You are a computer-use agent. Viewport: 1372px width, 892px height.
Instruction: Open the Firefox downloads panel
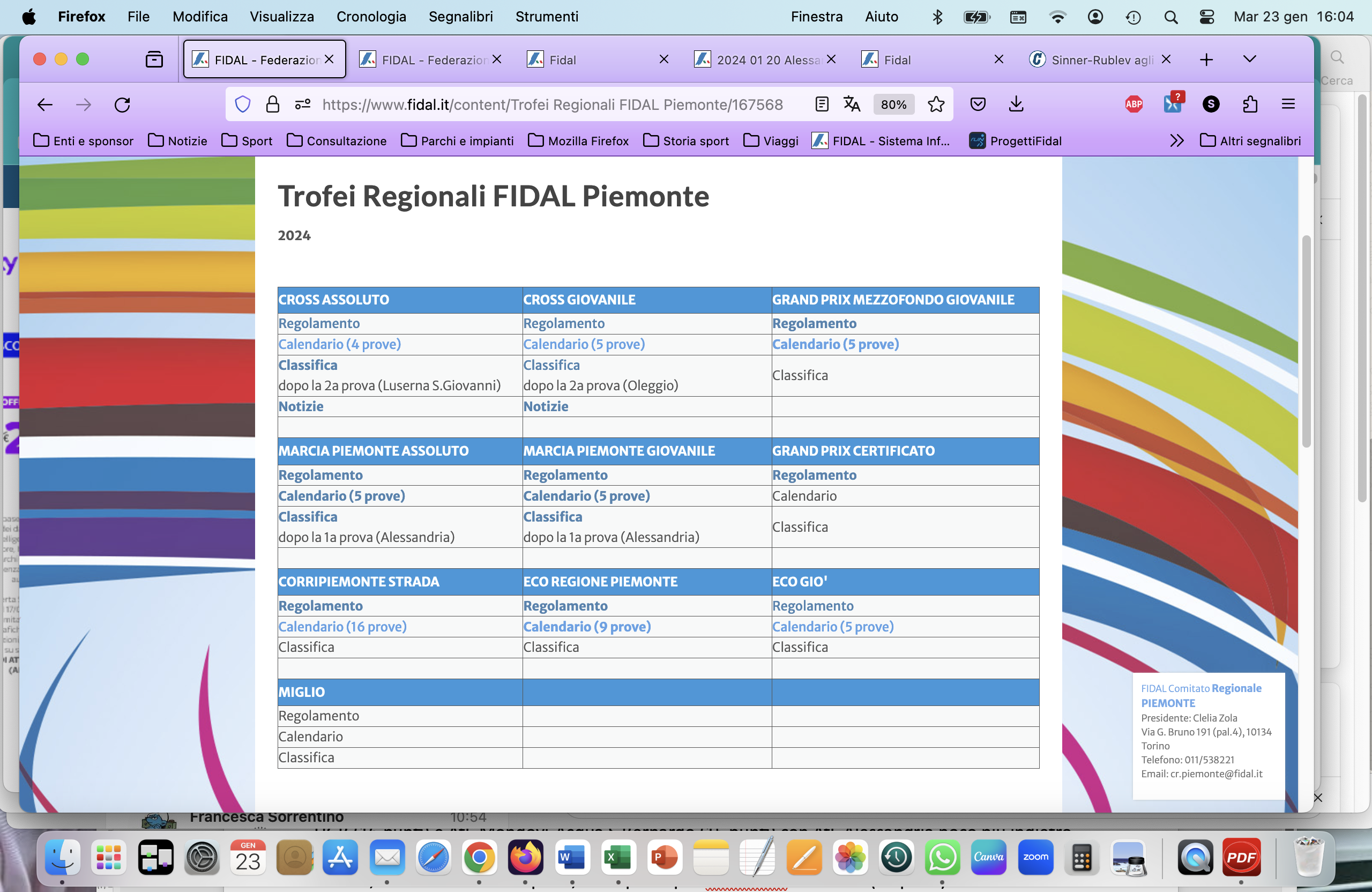pyautogui.click(x=1016, y=105)
